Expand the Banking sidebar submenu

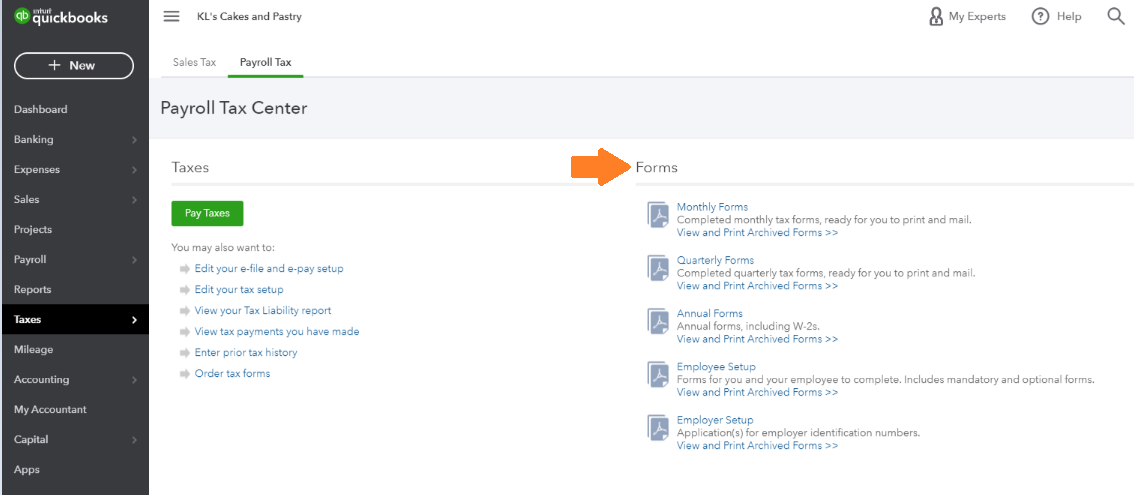134,140
